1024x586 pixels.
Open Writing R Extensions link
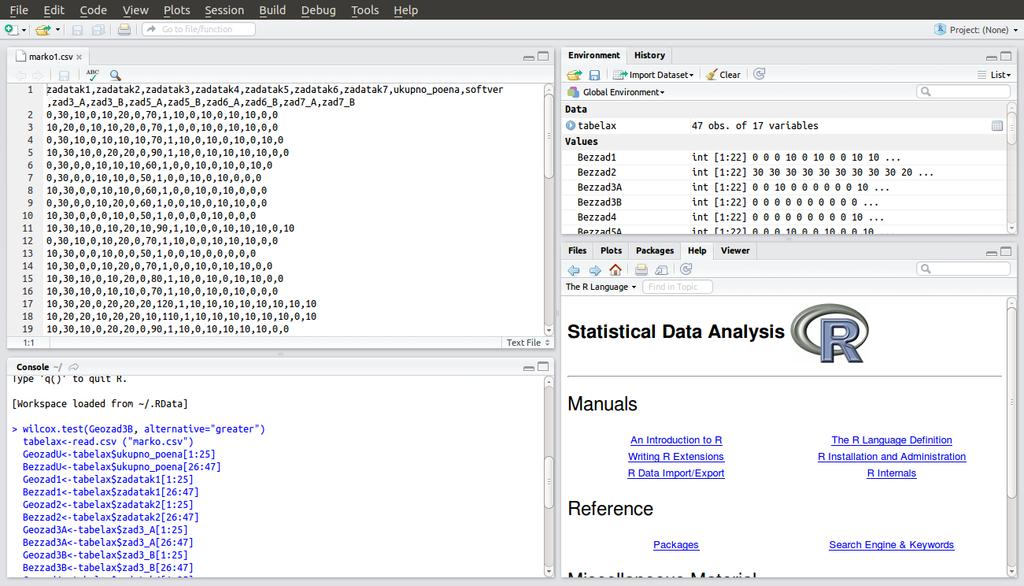[x=676, y=457]
